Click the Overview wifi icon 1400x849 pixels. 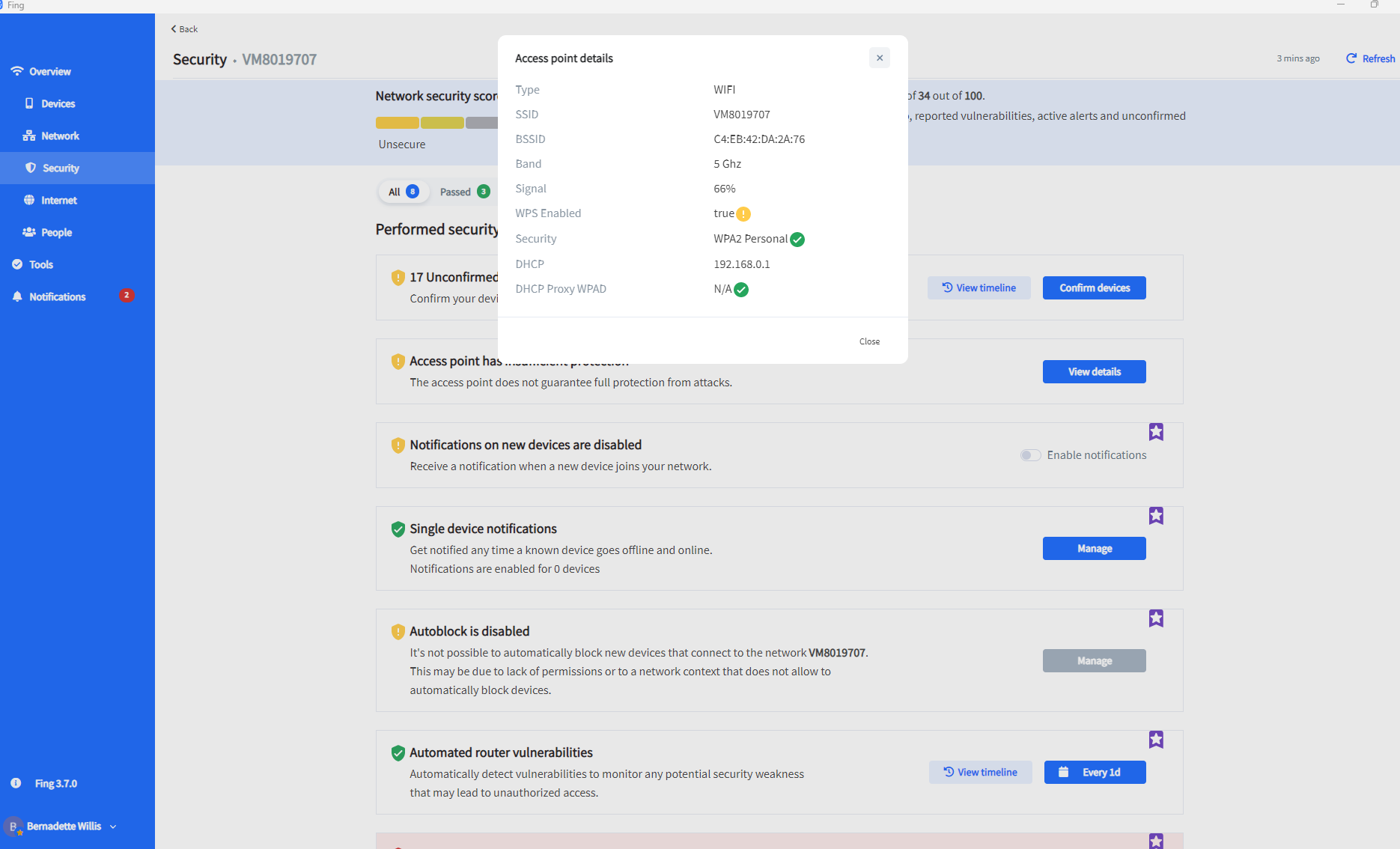click(16, 71)
